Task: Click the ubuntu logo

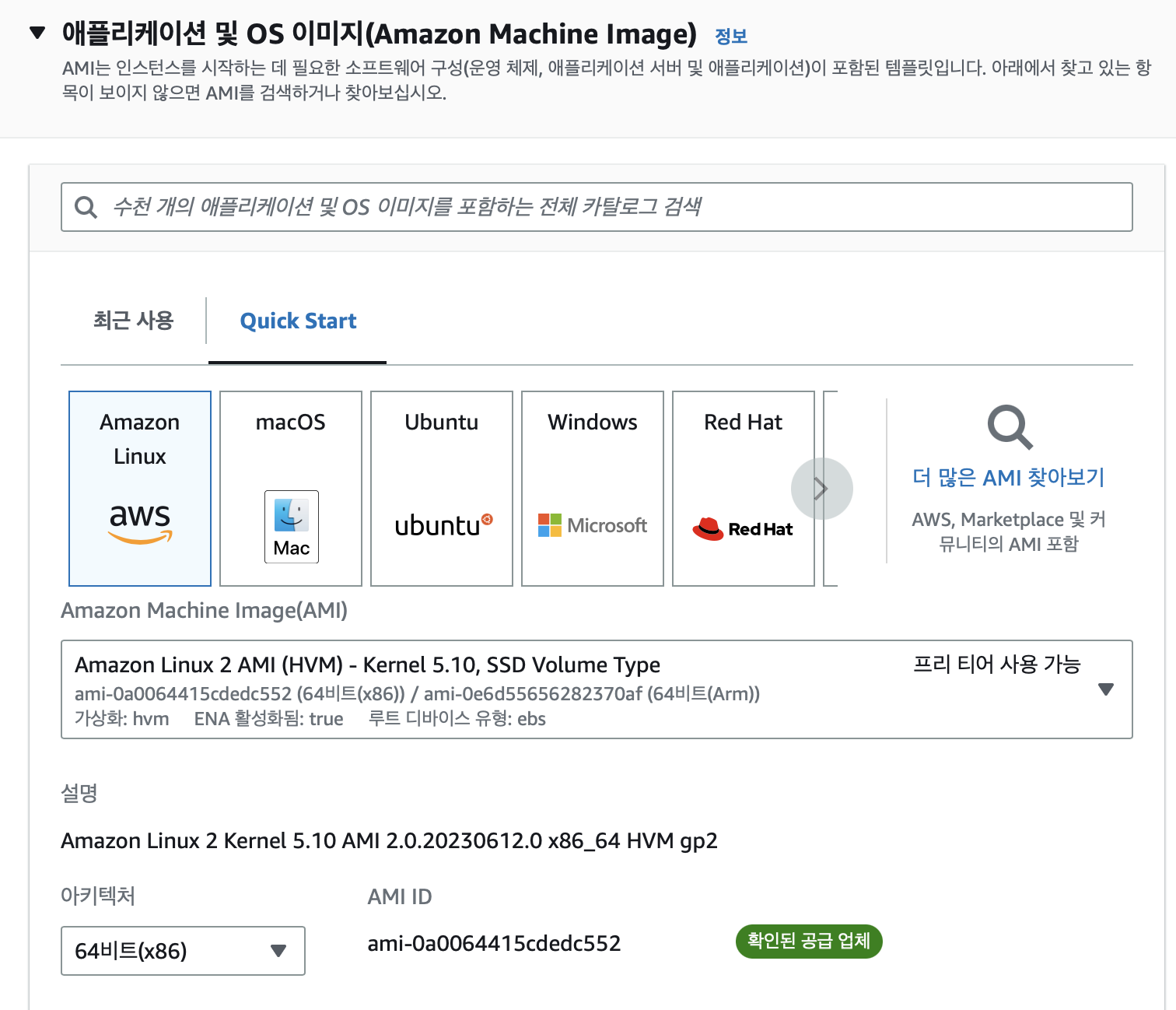Action: 443,525
